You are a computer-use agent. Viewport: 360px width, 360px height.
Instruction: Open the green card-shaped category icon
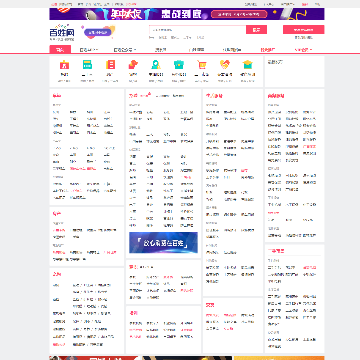[87, 65]
